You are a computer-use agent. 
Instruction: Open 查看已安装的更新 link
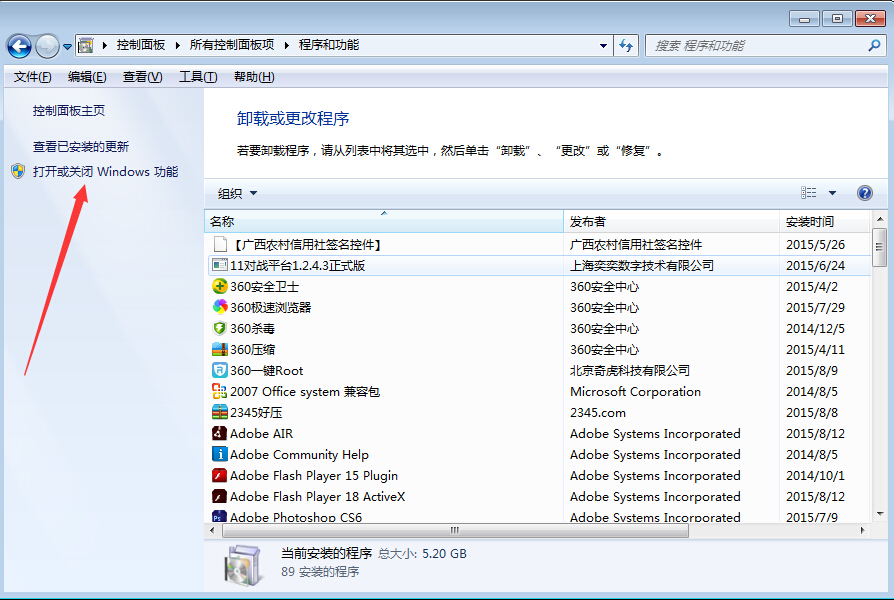(81, 147)
